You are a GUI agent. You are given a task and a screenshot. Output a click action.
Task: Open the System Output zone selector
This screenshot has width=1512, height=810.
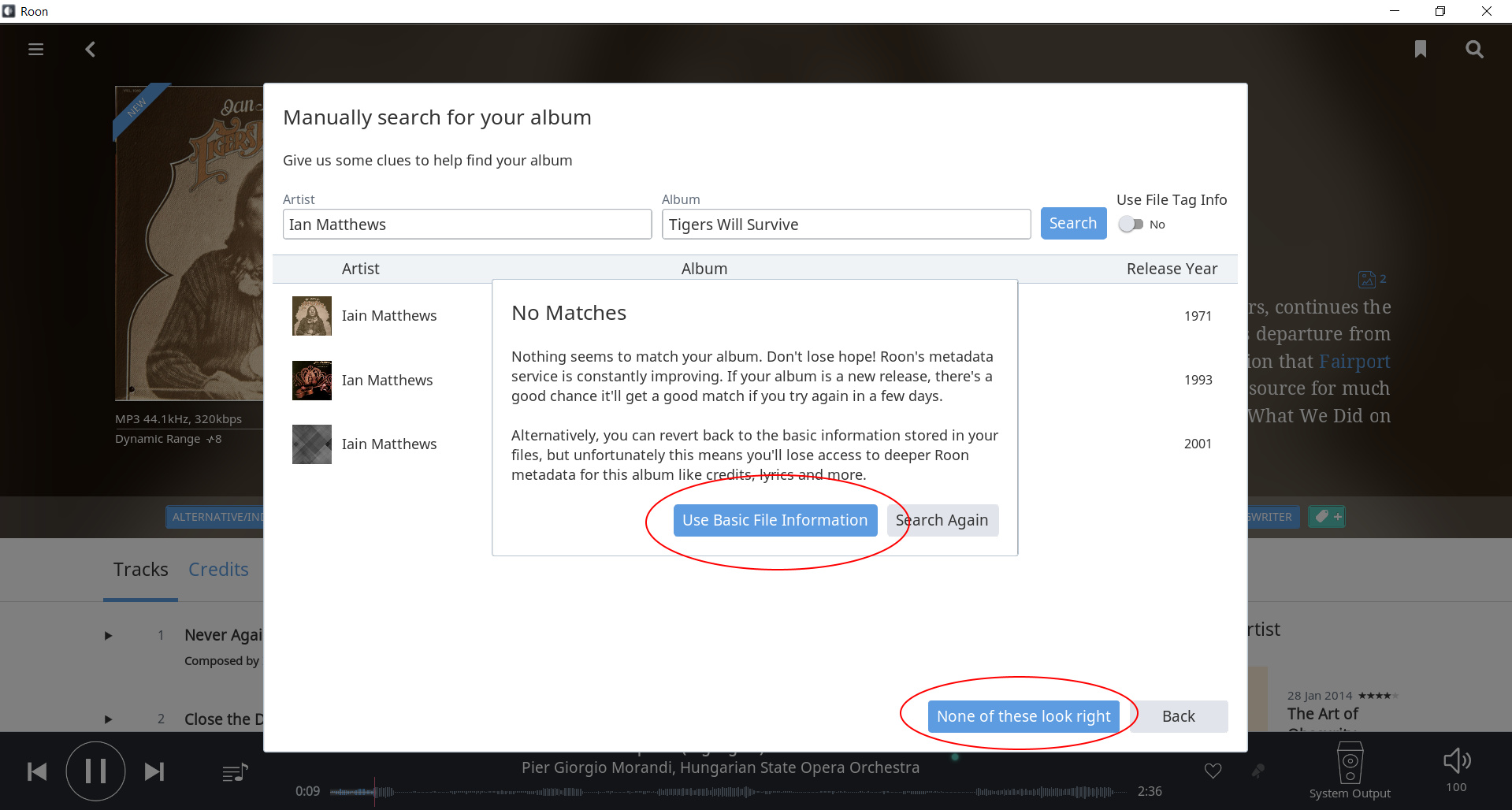[x=1350, y=771]
